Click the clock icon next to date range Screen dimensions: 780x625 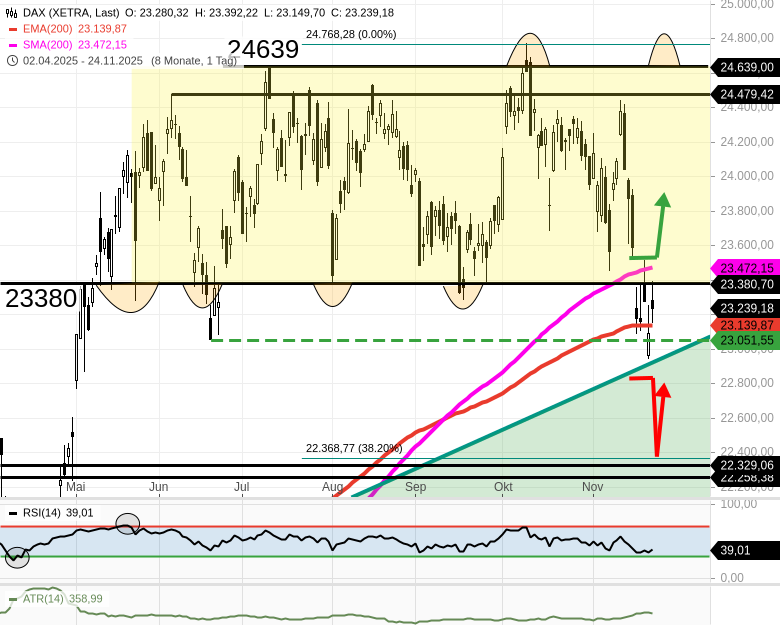point(13,60)
